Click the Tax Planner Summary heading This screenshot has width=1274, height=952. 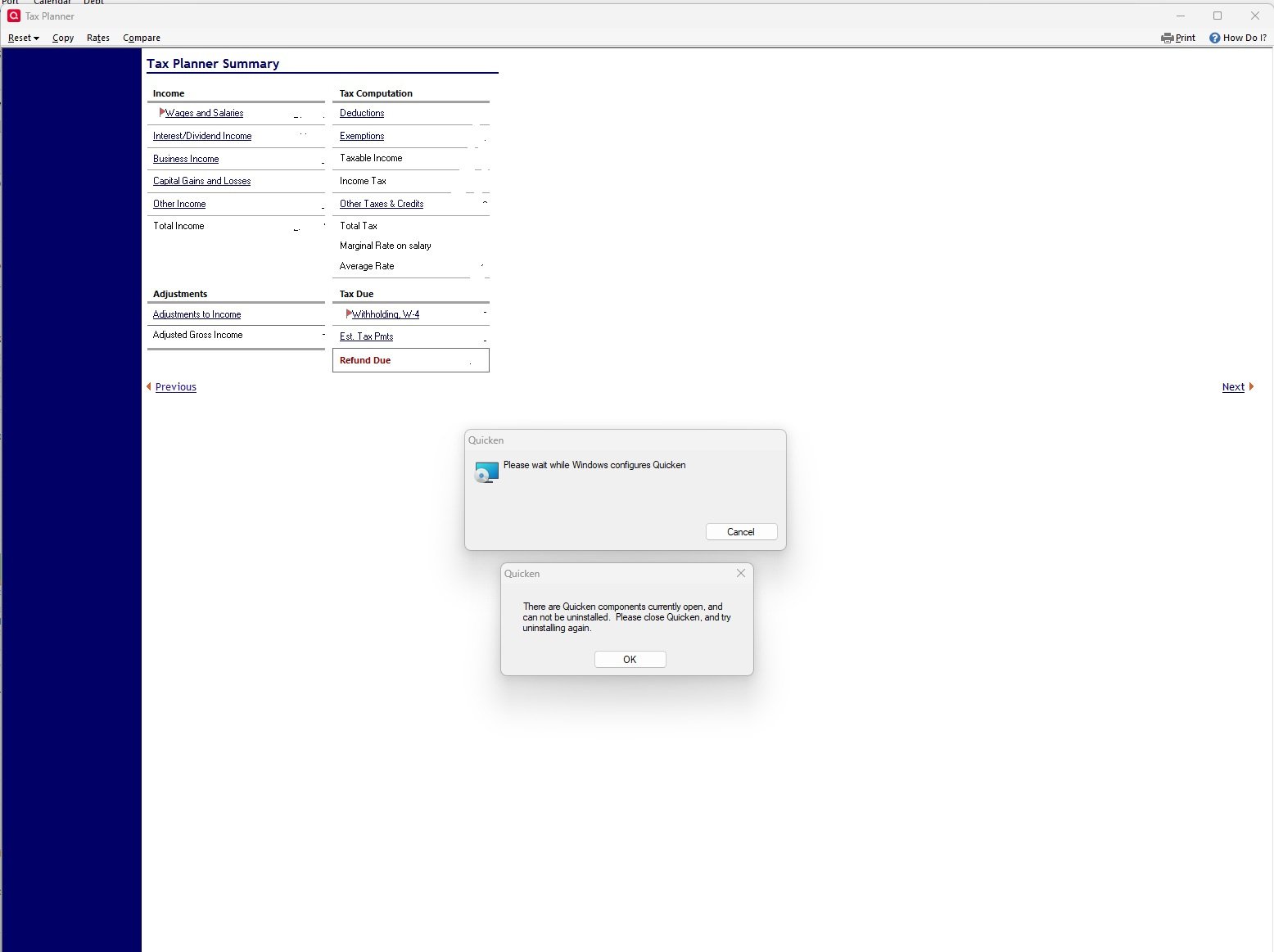click(213, 64)
